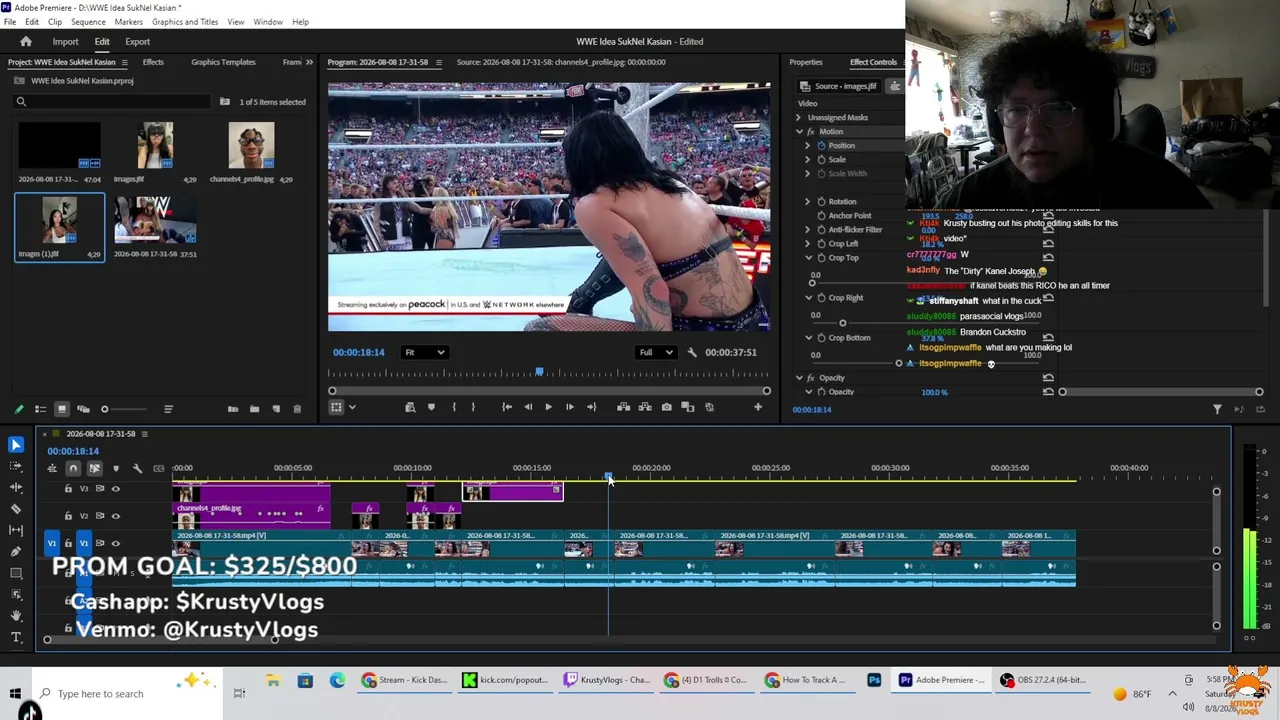Image resolution: width=1280 pixels, height=720 pixels.
Task: Select the Selection tool in the timeline toolbar
Action: pos(16,445)
